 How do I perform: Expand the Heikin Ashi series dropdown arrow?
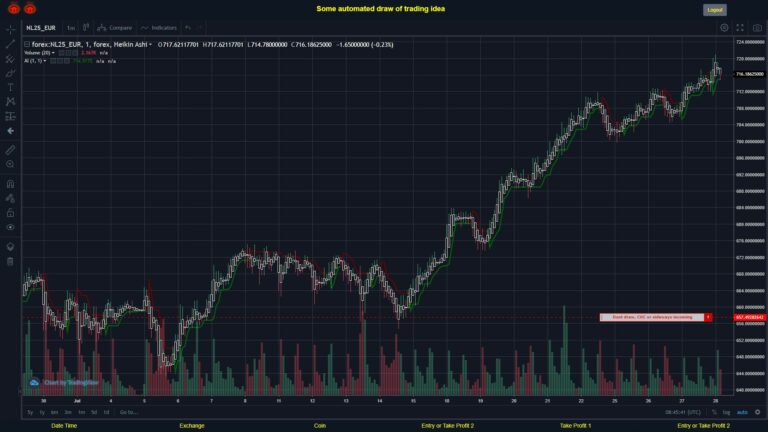pos(150,45)
